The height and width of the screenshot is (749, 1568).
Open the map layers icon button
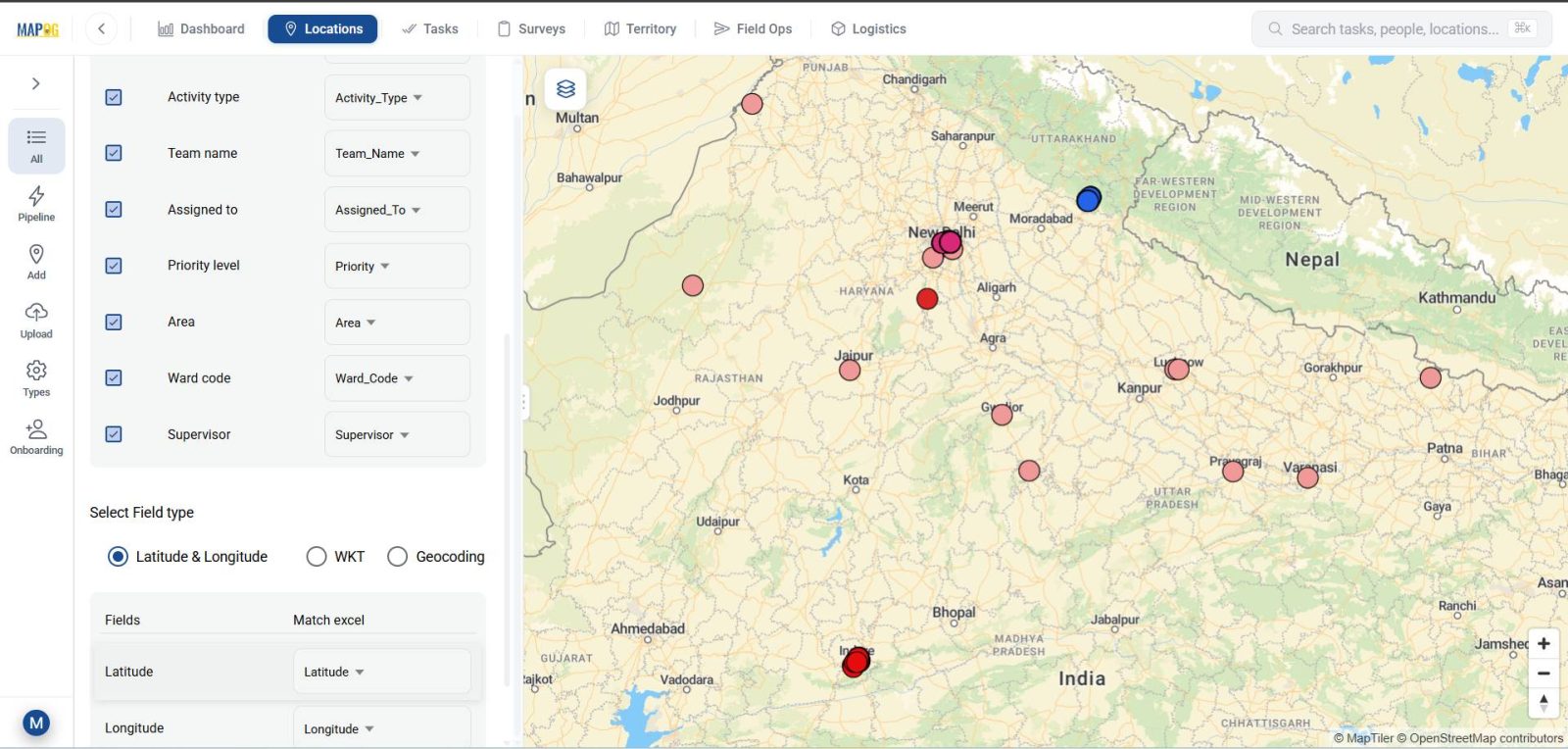click(x=565, y=89)
